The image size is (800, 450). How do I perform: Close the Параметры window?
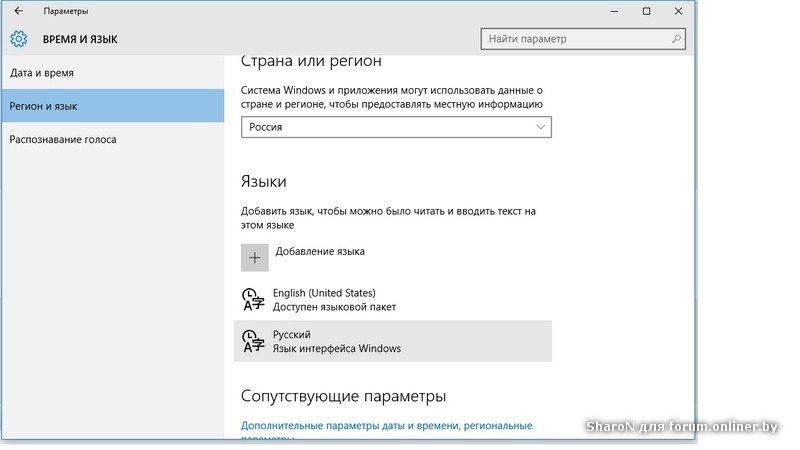678,11
